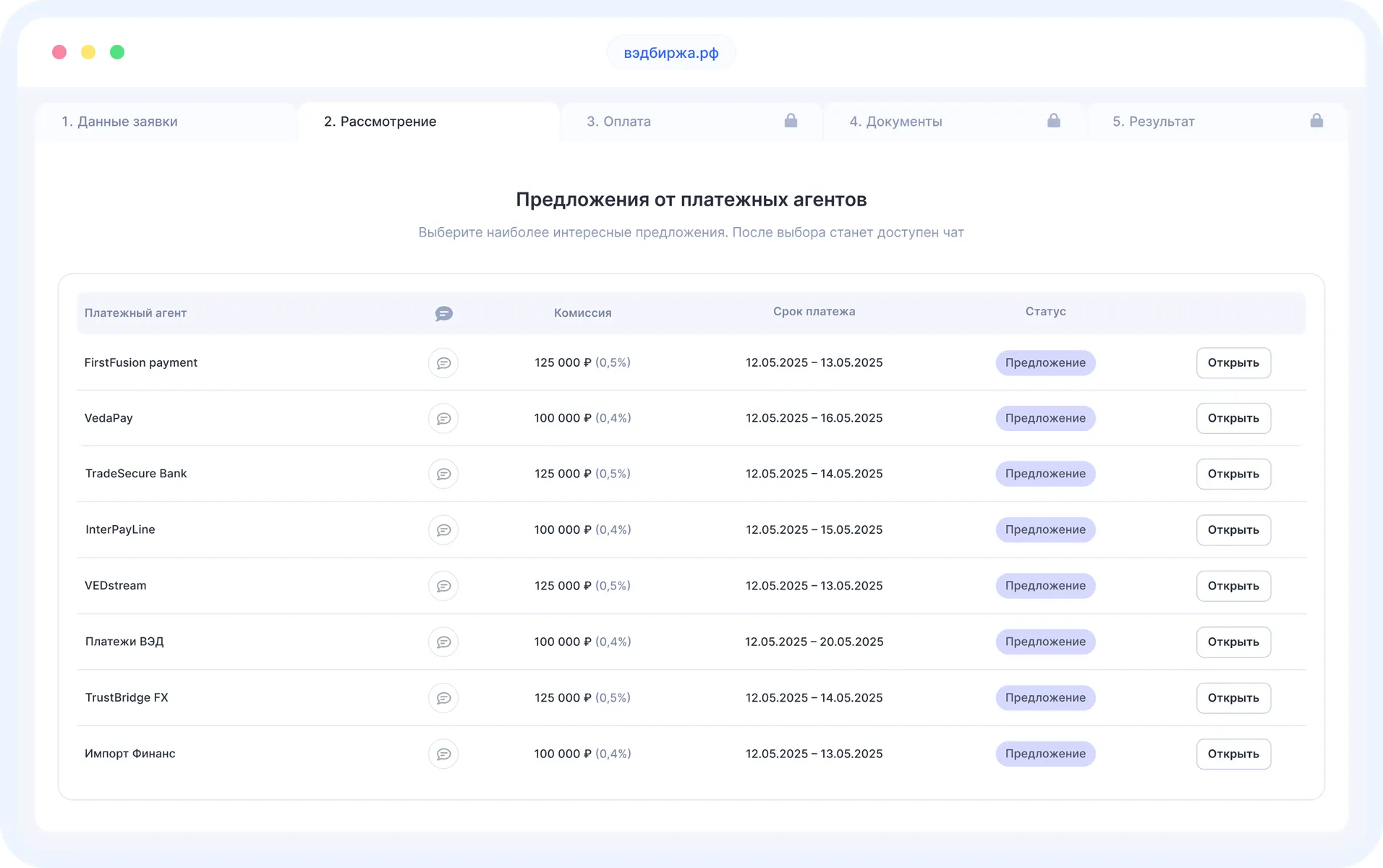
Task: Click the Предложение status for Импорт Финанс
Action: pyautogui.click(x=1045, y=754)
